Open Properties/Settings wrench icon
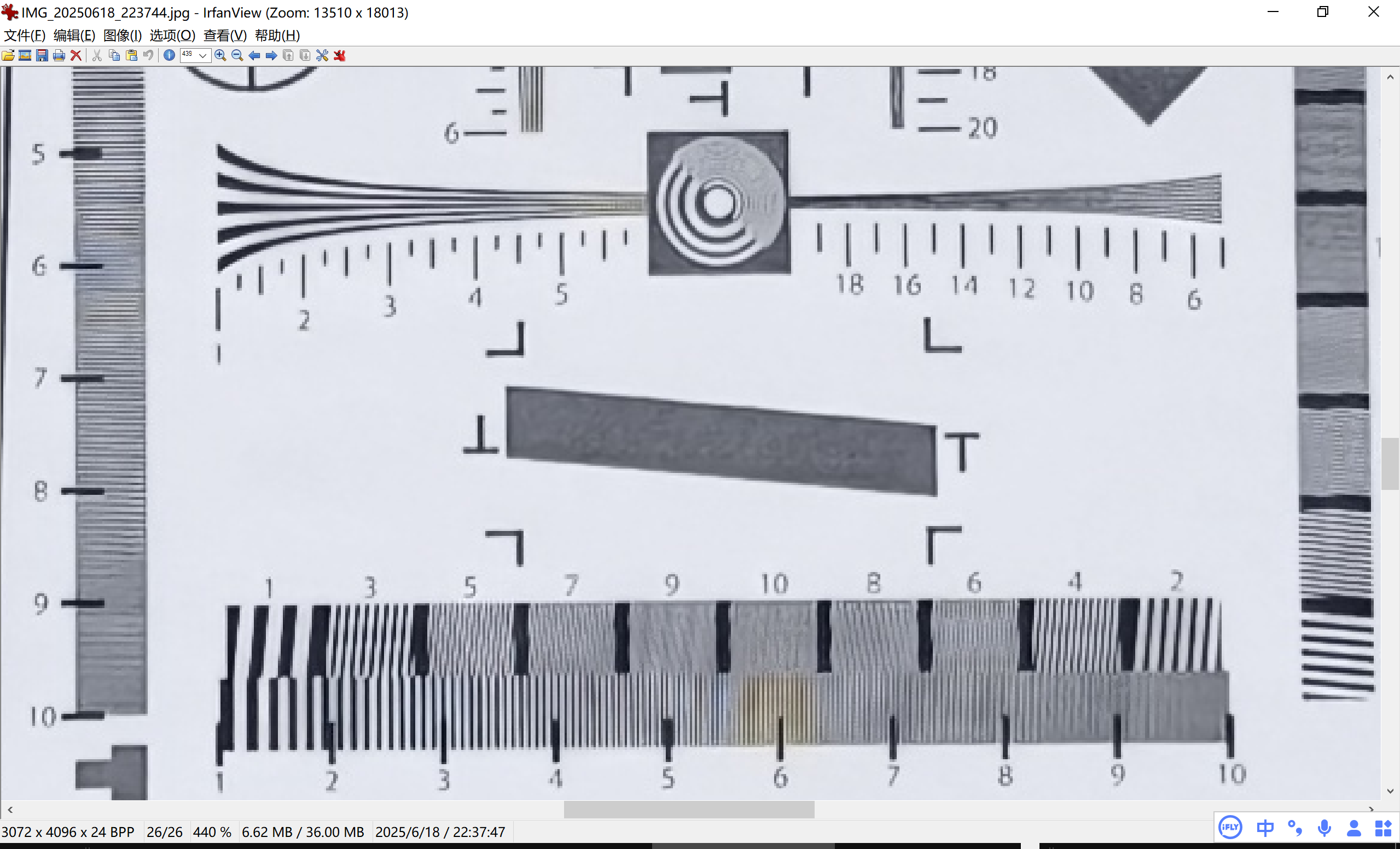1400x849 pixels. point(322,55)
